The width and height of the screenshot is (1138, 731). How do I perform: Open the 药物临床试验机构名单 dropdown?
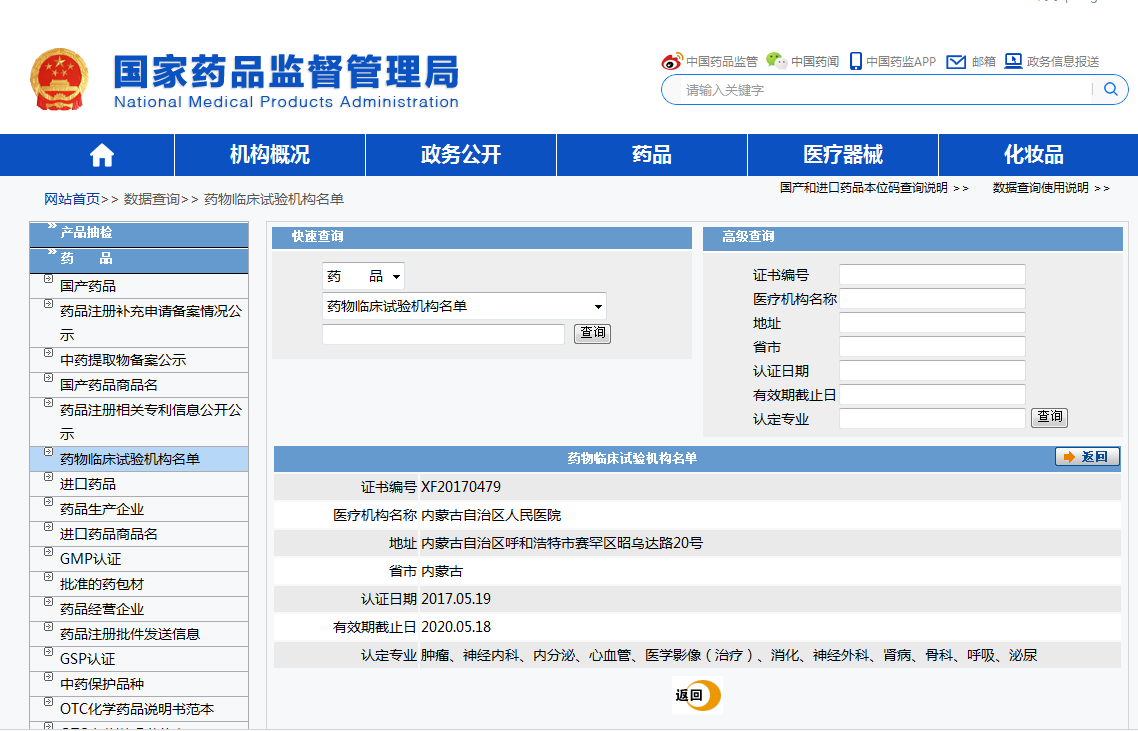pos(464,306)
